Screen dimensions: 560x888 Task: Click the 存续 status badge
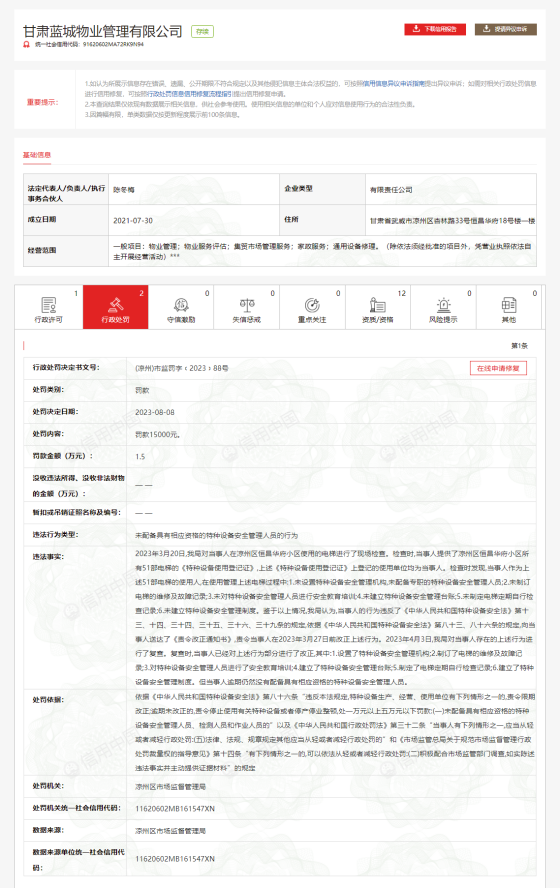pos(203,32)
